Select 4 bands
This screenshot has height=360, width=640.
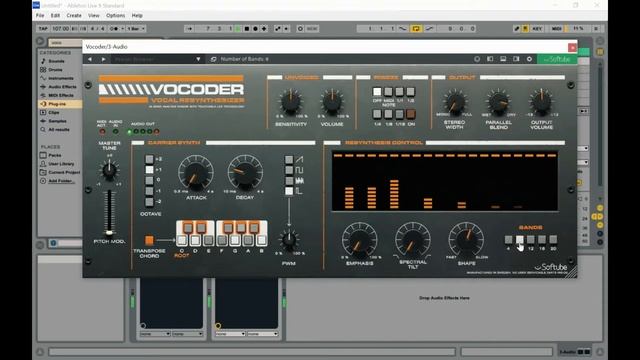tap(508, 240)
